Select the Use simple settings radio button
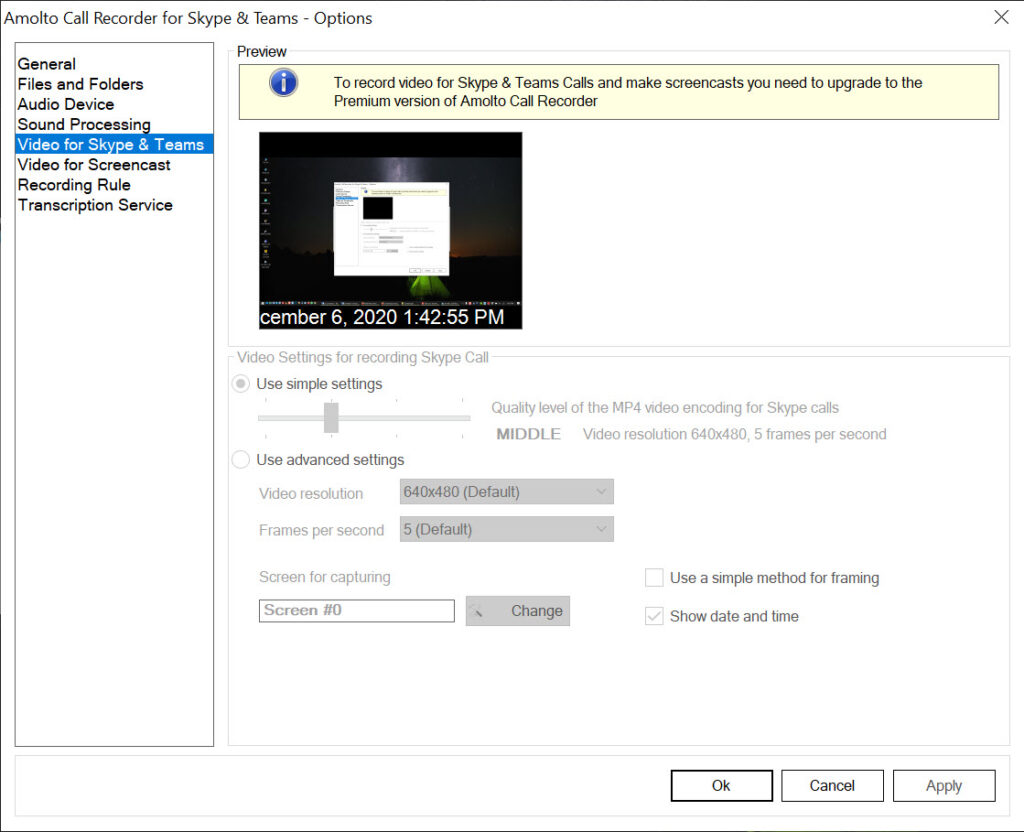The image size is (1024, 832). (241, 384)
